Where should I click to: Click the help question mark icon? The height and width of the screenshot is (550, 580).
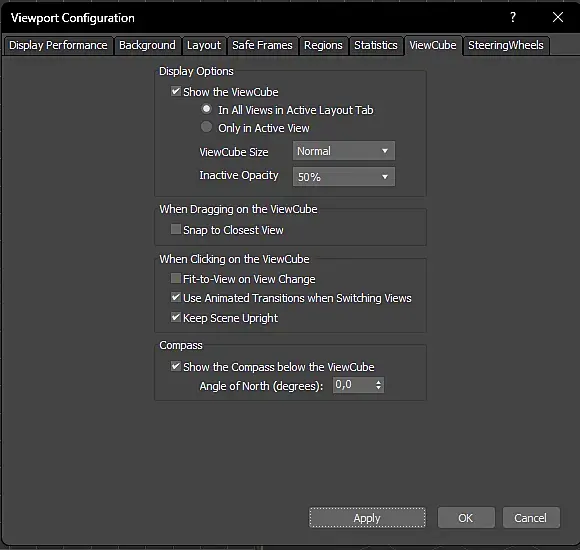click(x=513, y=17)
